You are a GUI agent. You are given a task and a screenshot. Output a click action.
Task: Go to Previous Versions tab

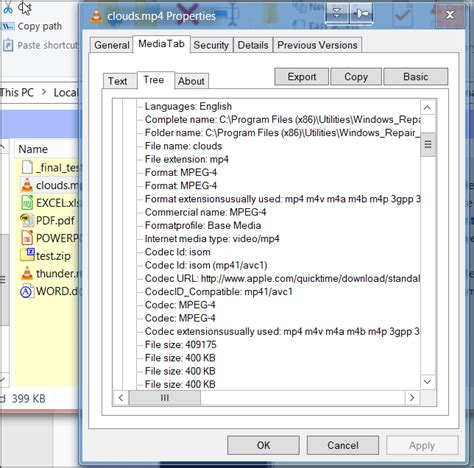point(317,45)
